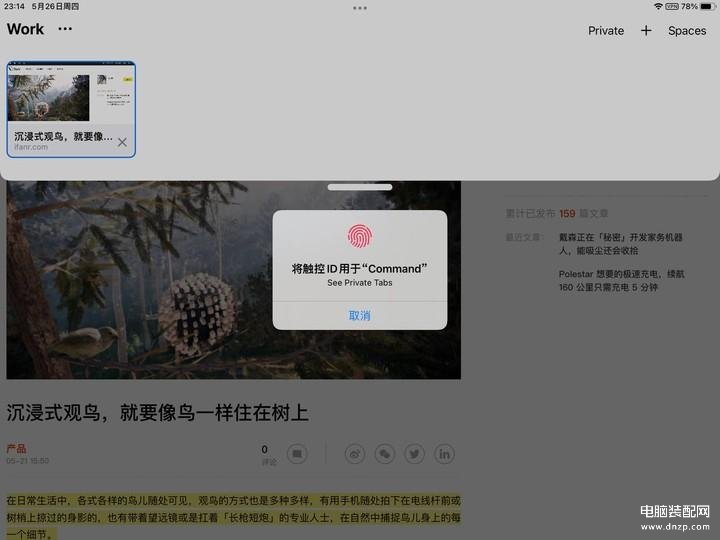
Task: Add a new tab with plus icon
Action: pos(646,30)
